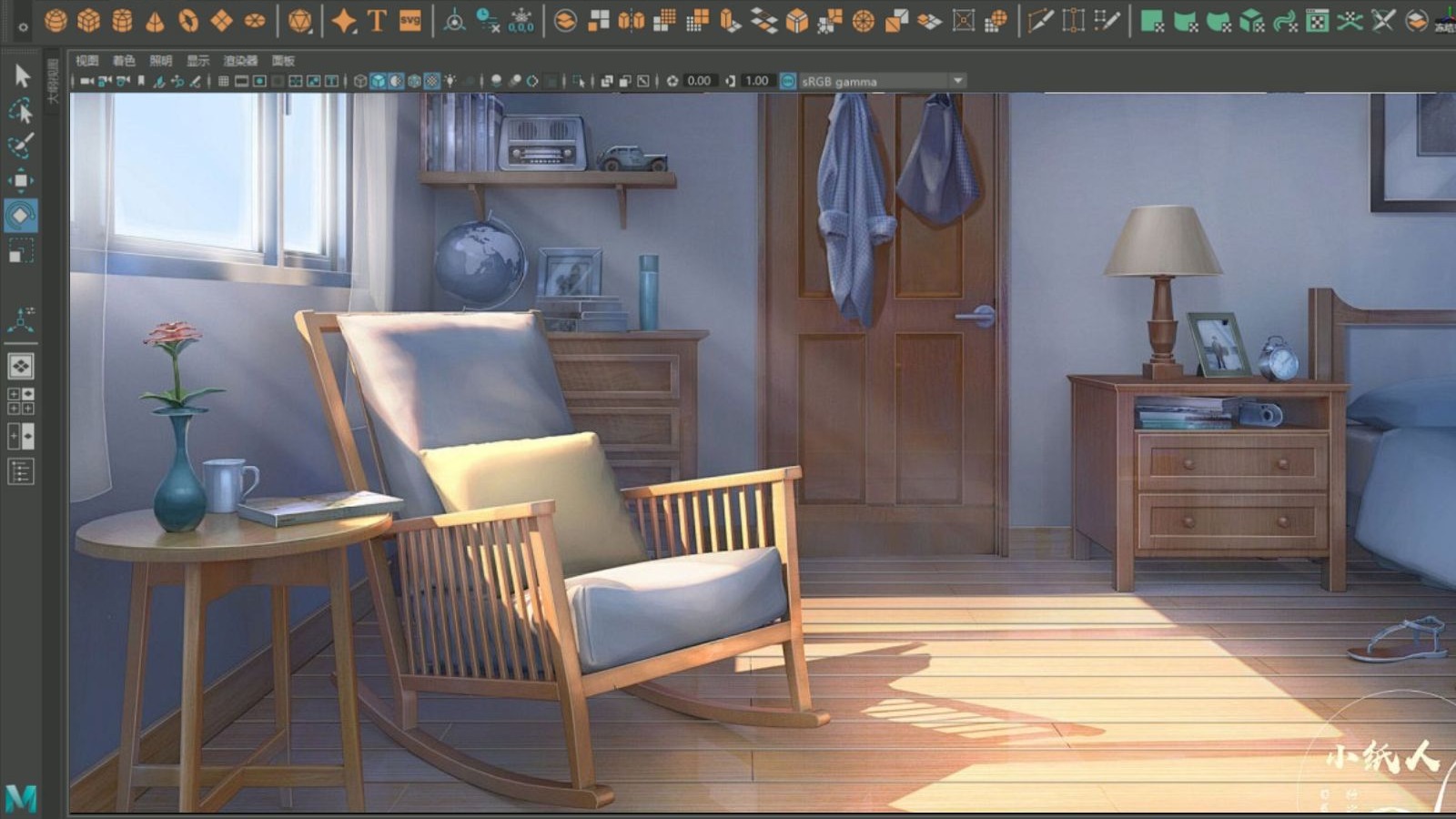
Task: Open the 视图 (View) panel menu
Action: (87, 61)
